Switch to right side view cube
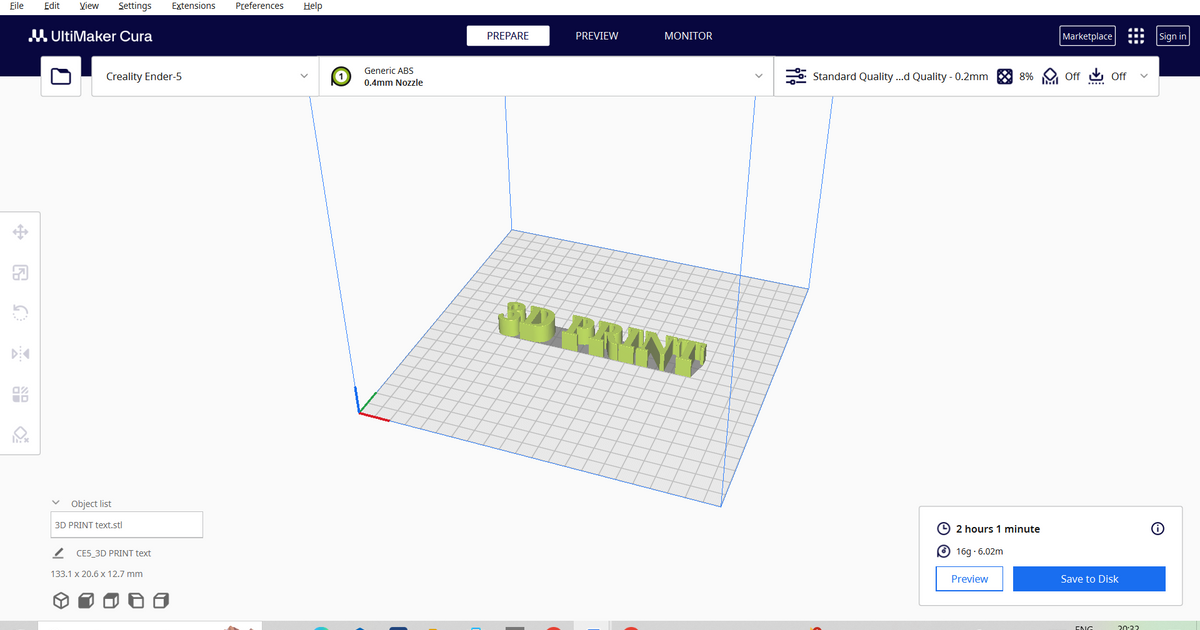 tap(161, 601)
